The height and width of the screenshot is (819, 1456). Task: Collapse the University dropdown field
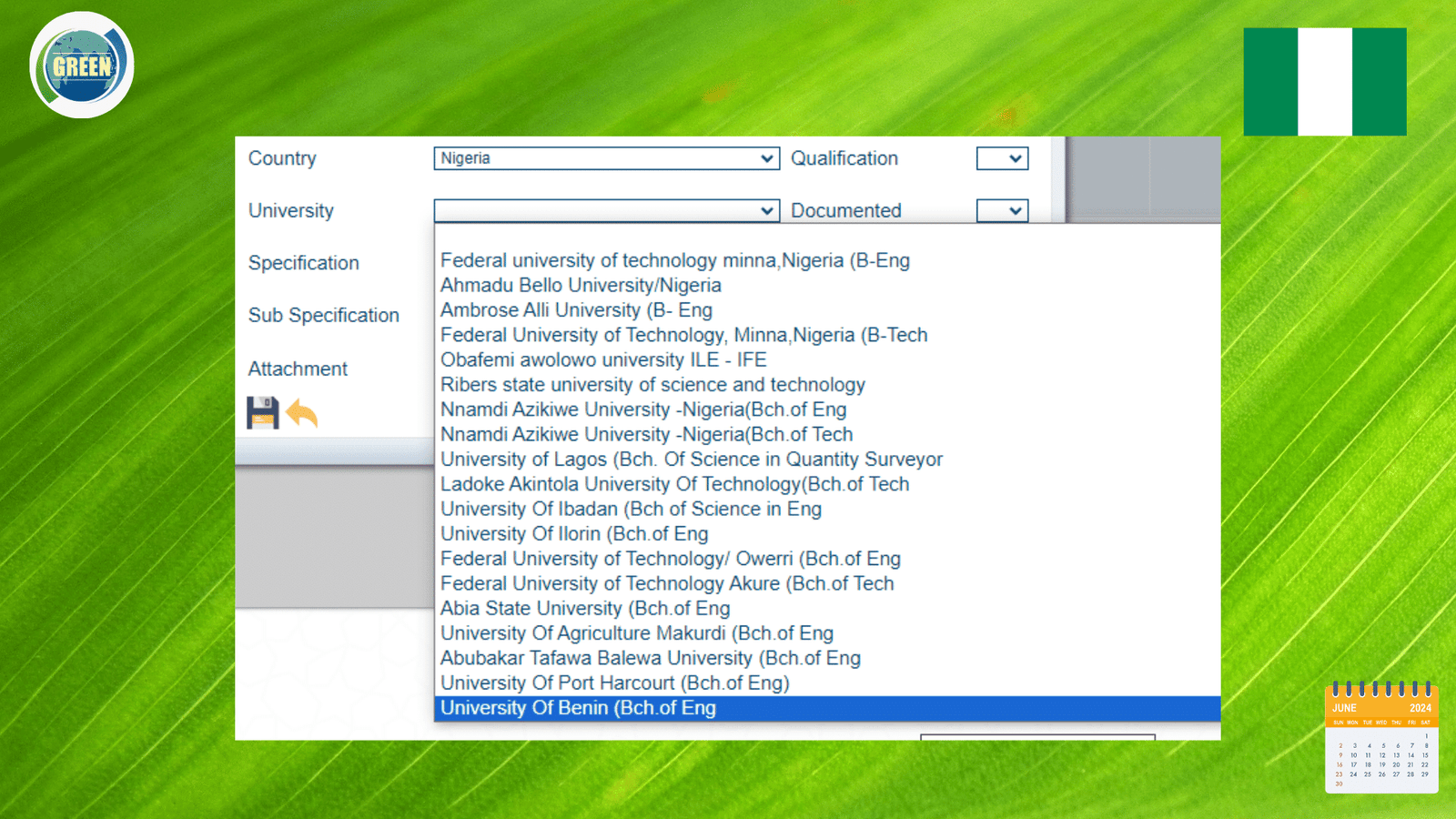[606, 211]
